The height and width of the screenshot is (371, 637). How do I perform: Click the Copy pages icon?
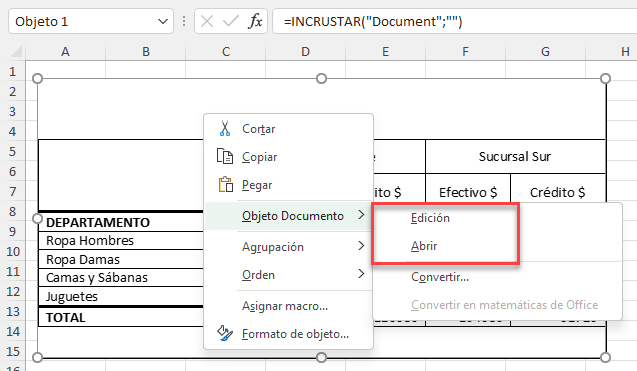click(x=225, y=156)
